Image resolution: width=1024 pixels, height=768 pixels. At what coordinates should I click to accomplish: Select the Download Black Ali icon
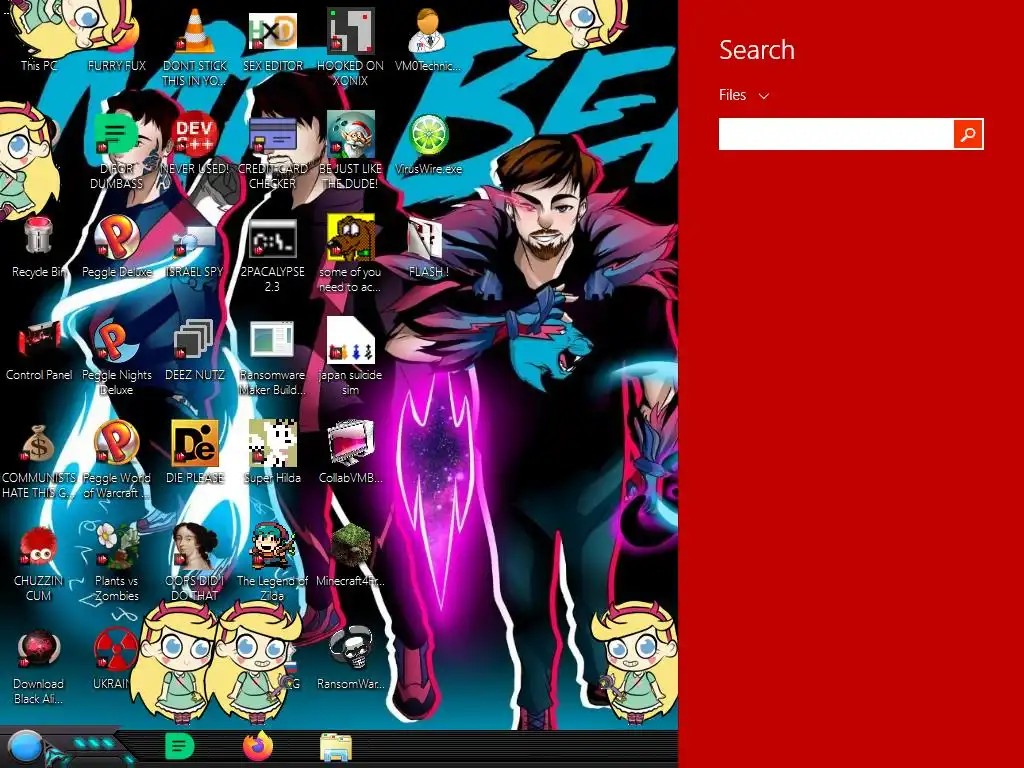38,649
